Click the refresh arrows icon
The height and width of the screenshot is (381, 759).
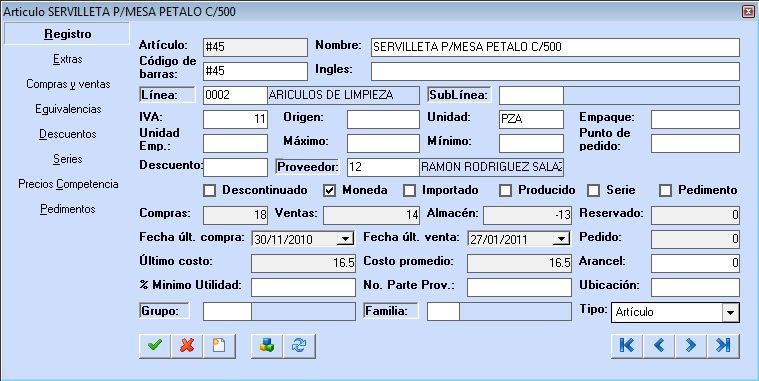299,346
